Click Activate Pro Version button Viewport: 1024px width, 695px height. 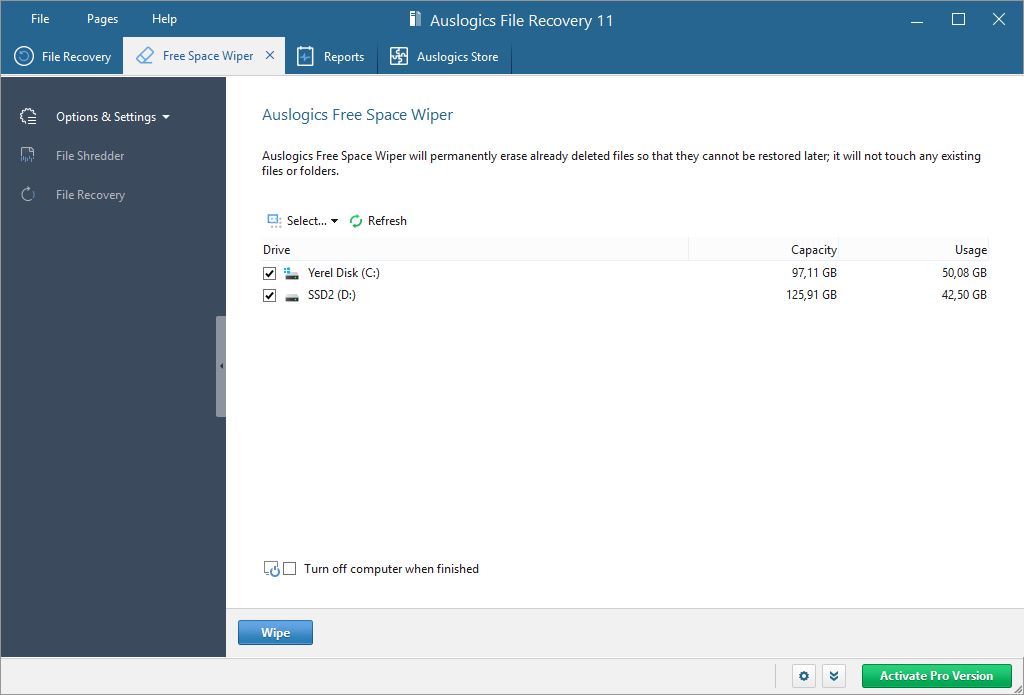pos(936,676)
